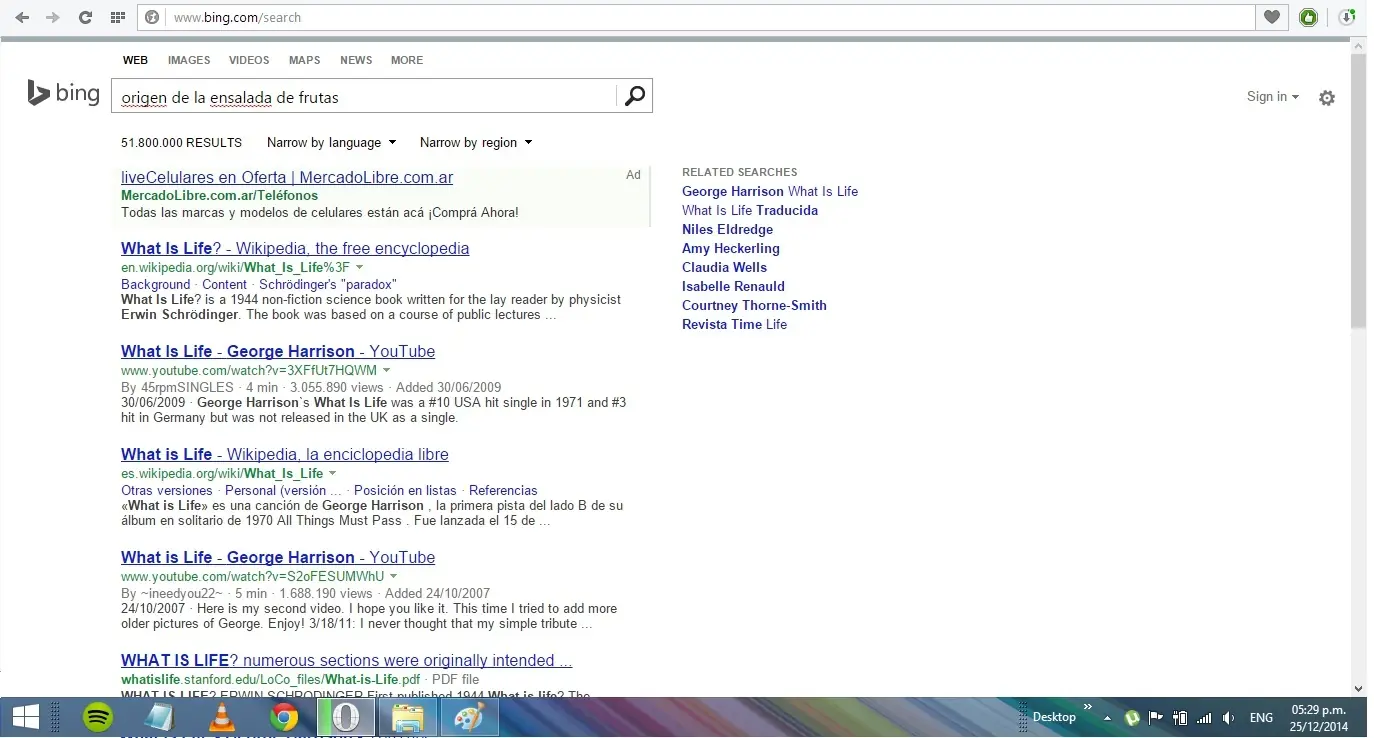This screenshot has height=738, width=1374.
Task: Expand the Narrow by language dropdown
Action: click(331, 143)
